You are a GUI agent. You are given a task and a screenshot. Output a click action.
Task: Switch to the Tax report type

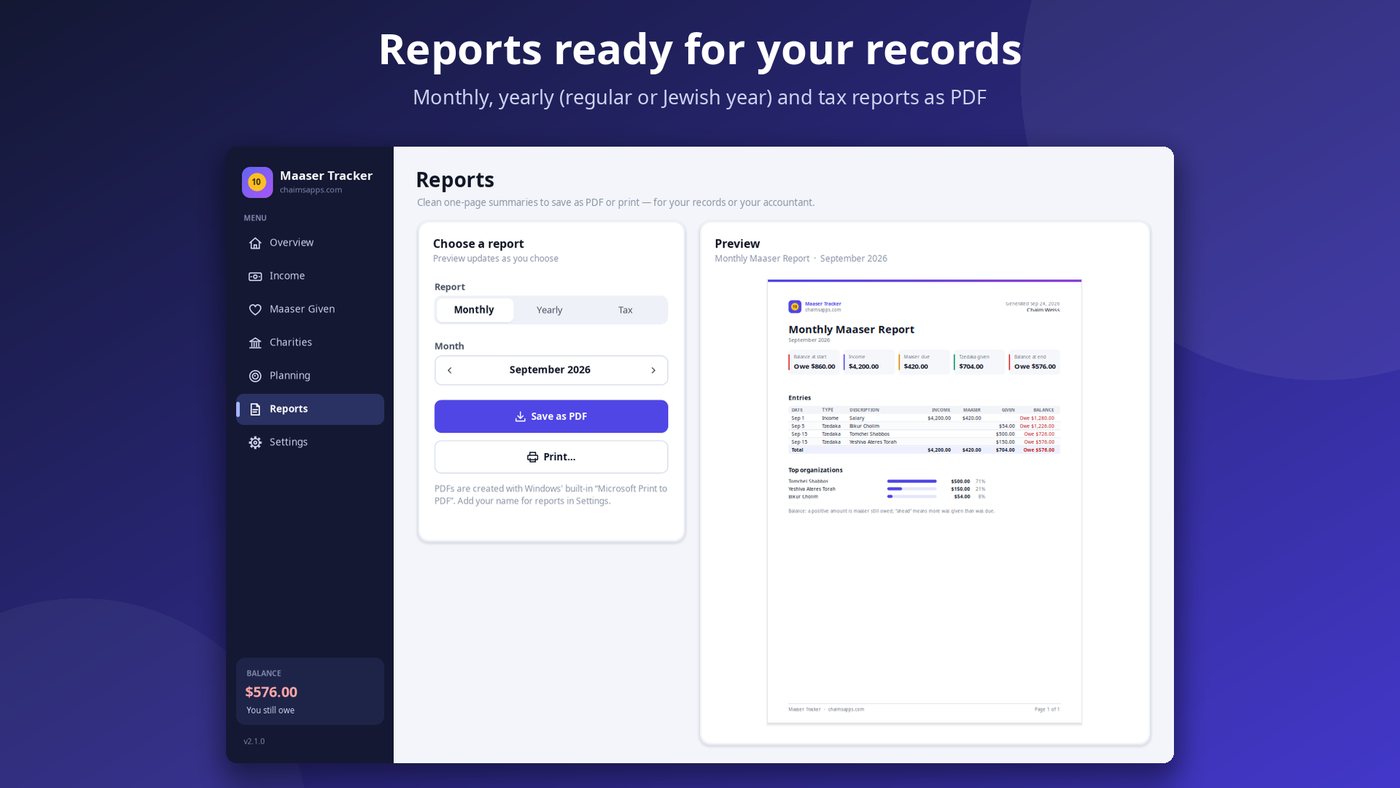pos(625,310)
